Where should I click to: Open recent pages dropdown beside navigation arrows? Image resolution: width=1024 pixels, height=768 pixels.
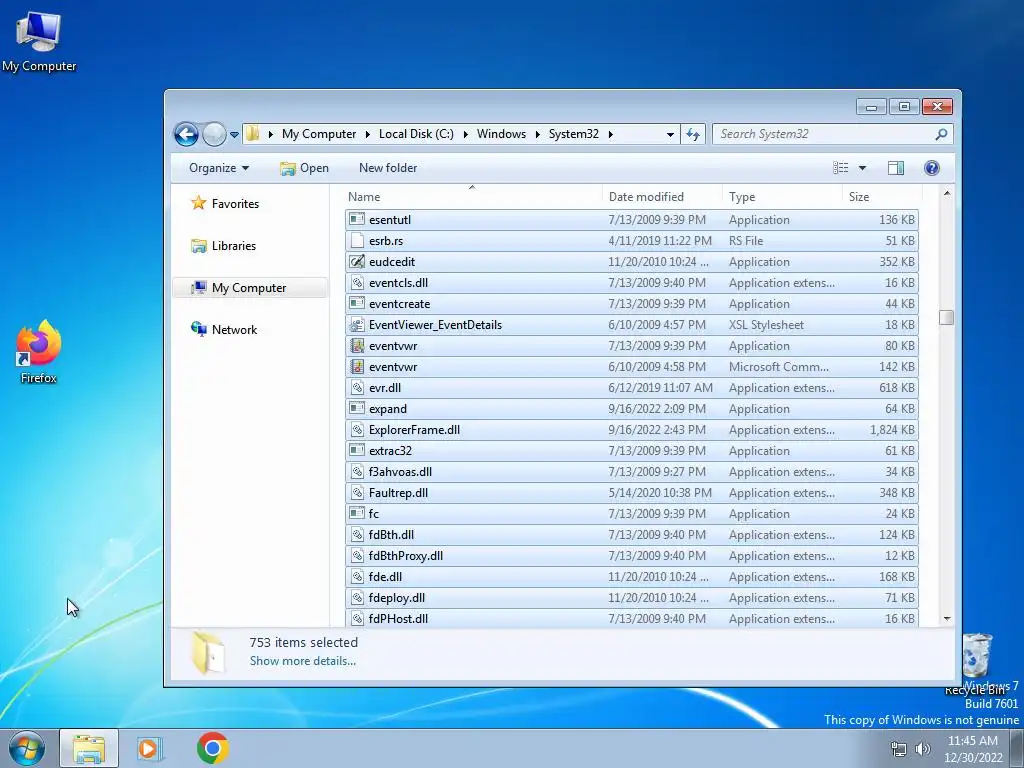point(234,135)
